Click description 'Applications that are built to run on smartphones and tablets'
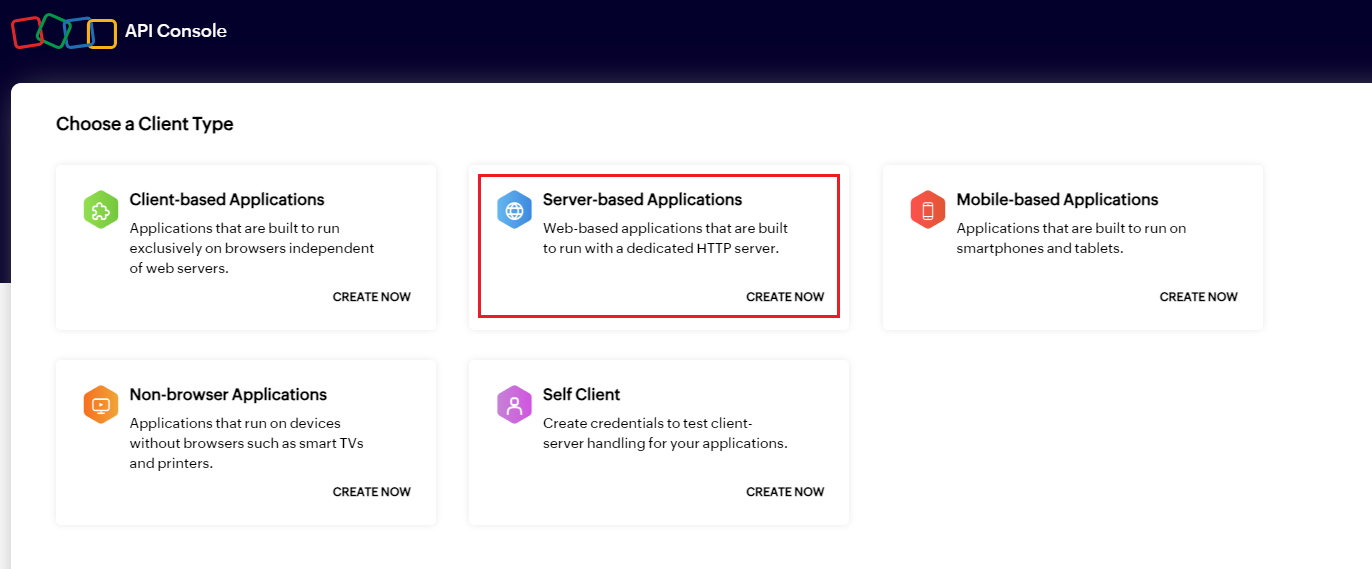Image resolution: width=1372 pixels, height=569 pixels. (x=1072, y=238)
